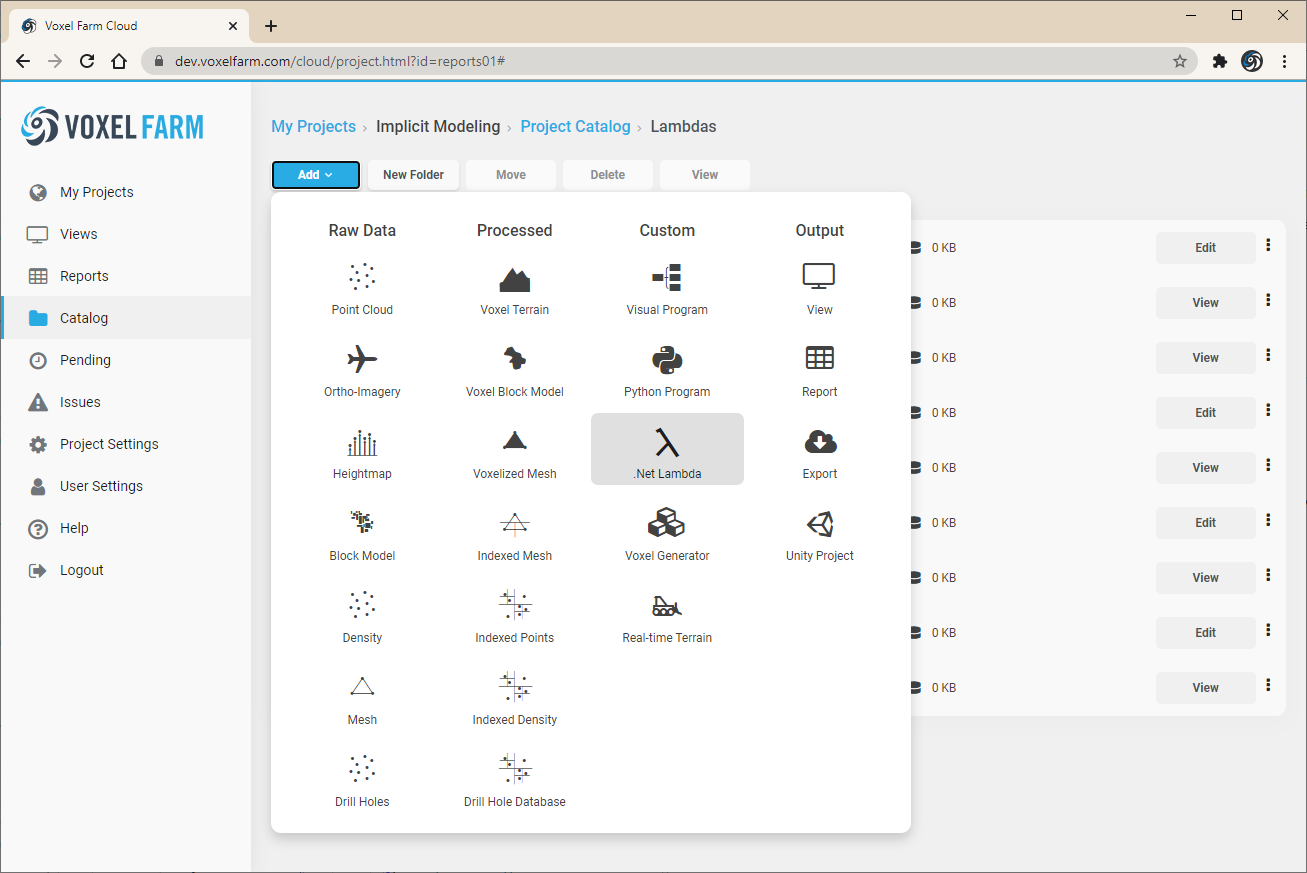
Task: Select the Heightmap raw data type
Action: pyautogui.click(x=362, y=454)
